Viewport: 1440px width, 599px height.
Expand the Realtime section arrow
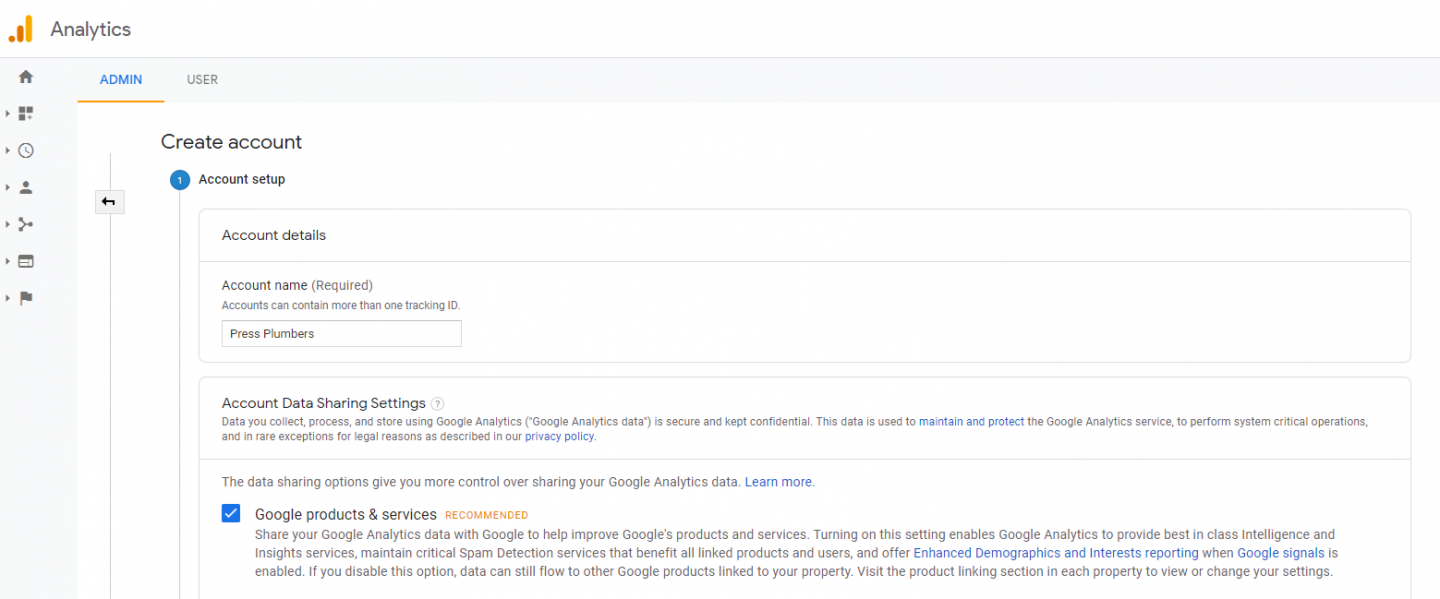point(7,151)
